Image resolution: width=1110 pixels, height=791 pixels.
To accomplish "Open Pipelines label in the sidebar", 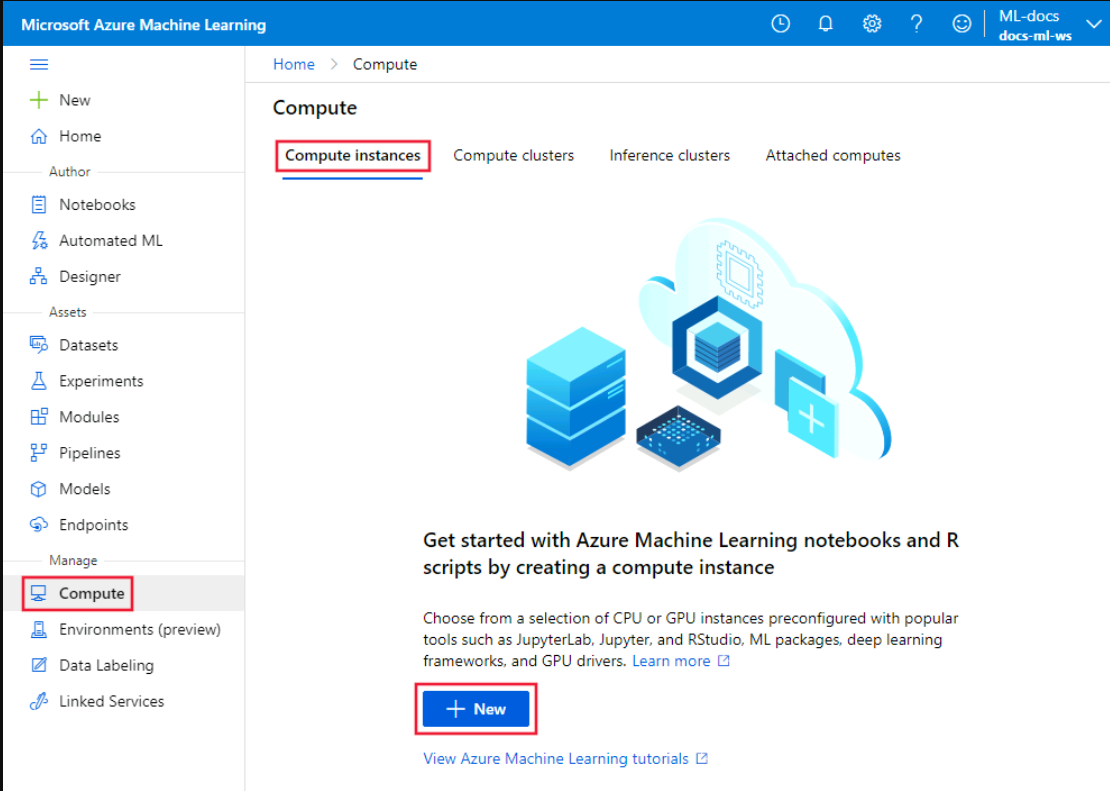I will [90, 453].
